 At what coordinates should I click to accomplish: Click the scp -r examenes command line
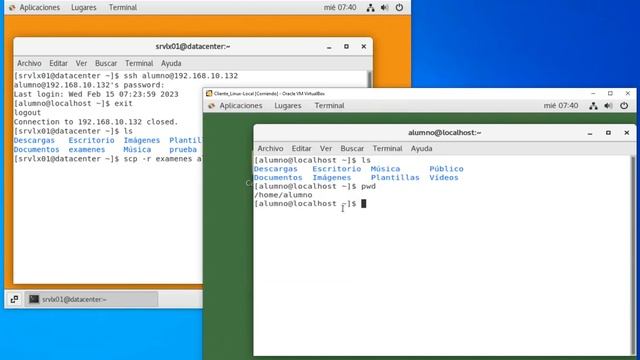click(x=108, y=159)
